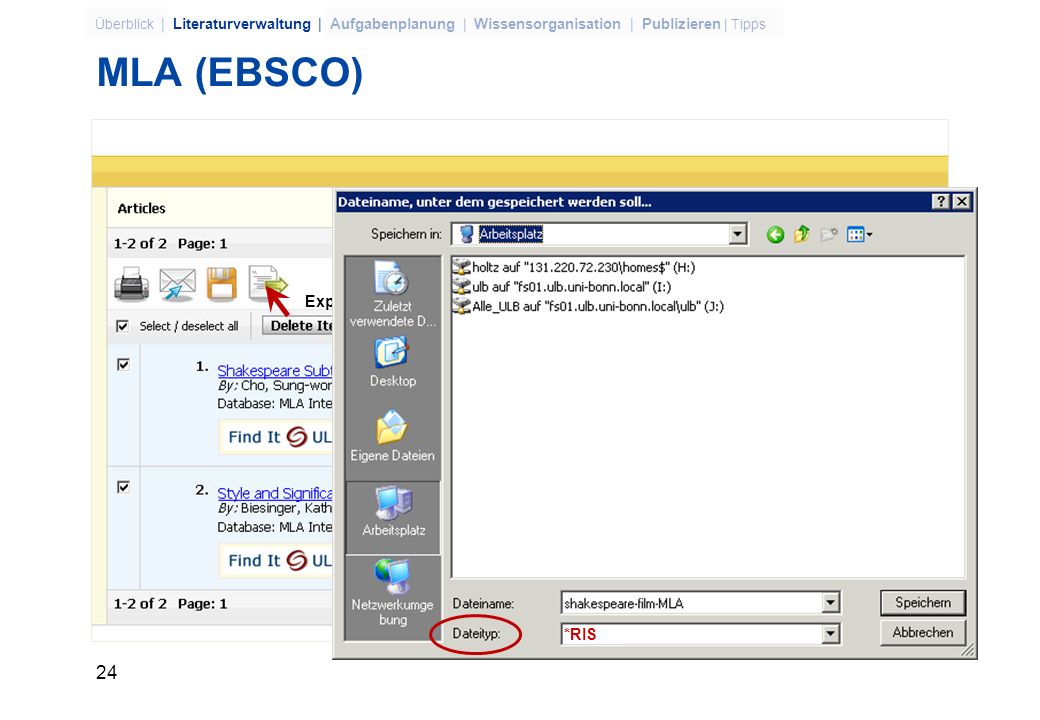Click the top '1-2 of 2 Page: 1' text
Viewport: 1040px width, 720px height.
(x=170, y=243)
